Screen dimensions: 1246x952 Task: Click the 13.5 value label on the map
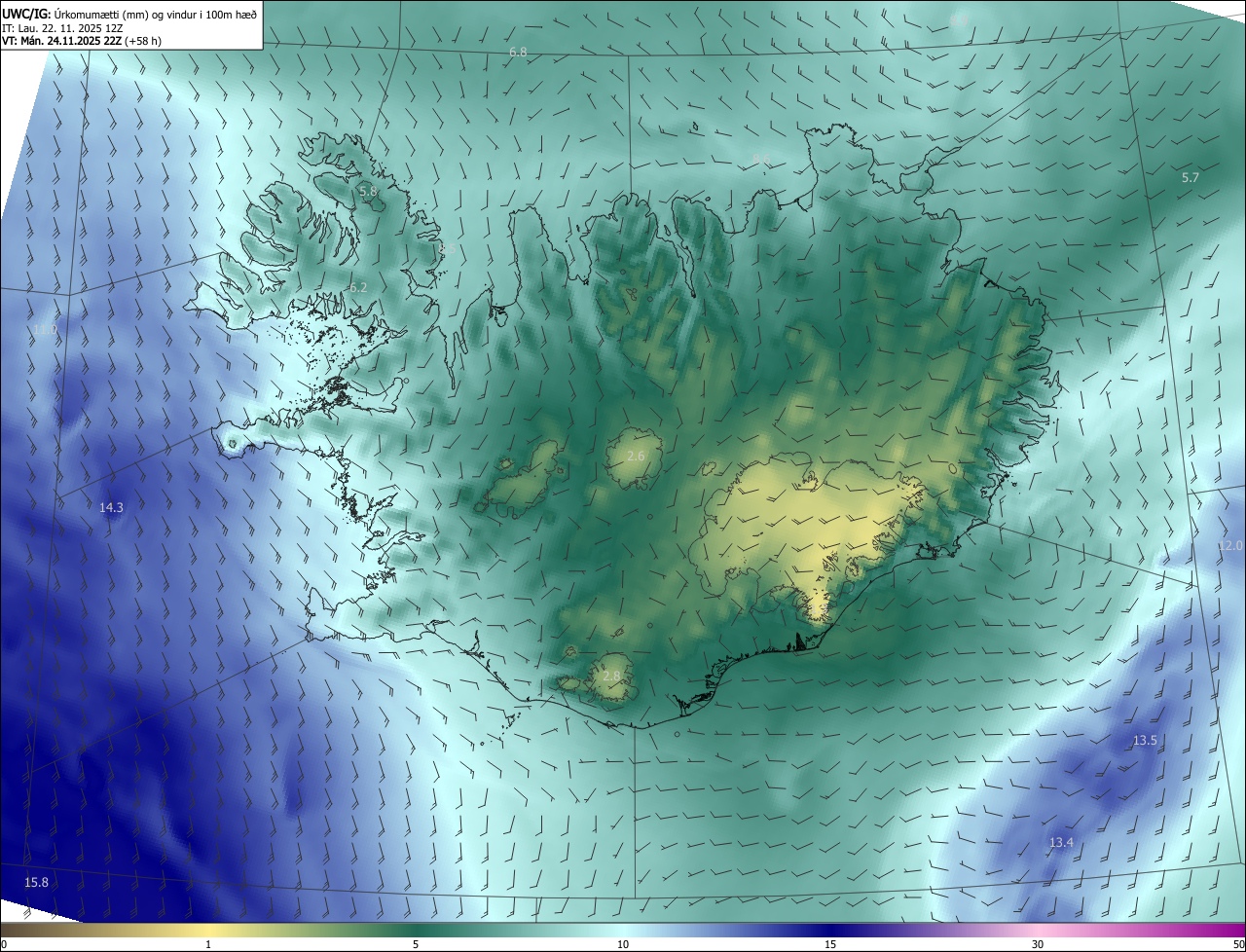tap(1145, 741)
